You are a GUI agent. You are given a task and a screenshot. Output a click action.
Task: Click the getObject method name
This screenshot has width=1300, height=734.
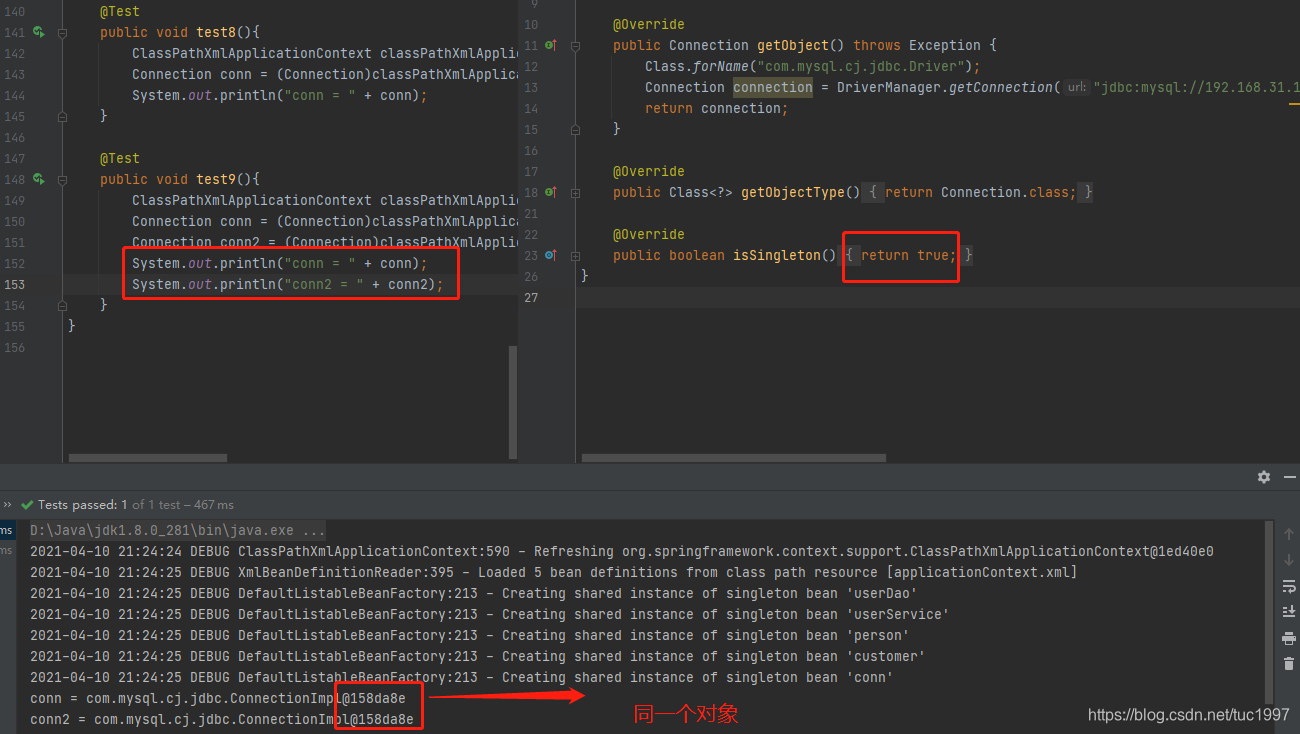pos(793,45)
